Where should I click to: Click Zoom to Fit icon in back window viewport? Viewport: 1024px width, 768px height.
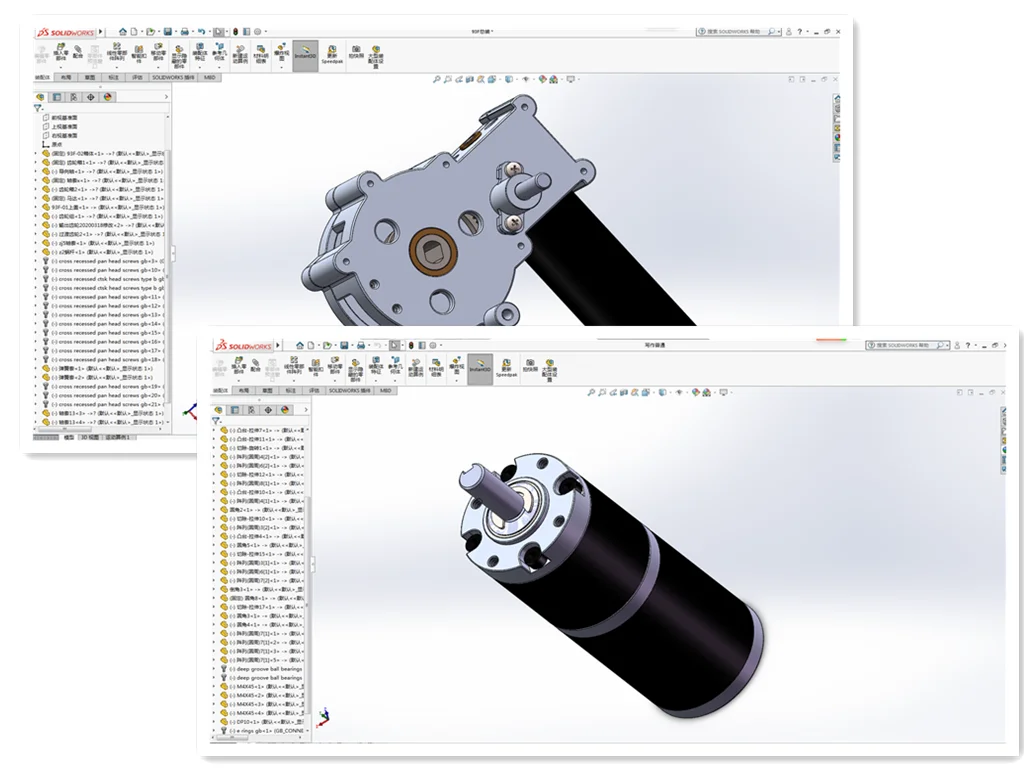[436, 79]
